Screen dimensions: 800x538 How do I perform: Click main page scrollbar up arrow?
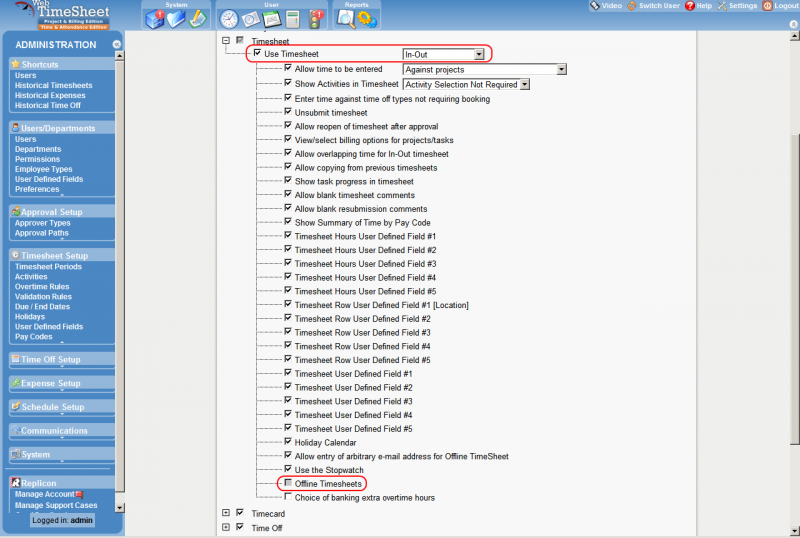794,36
